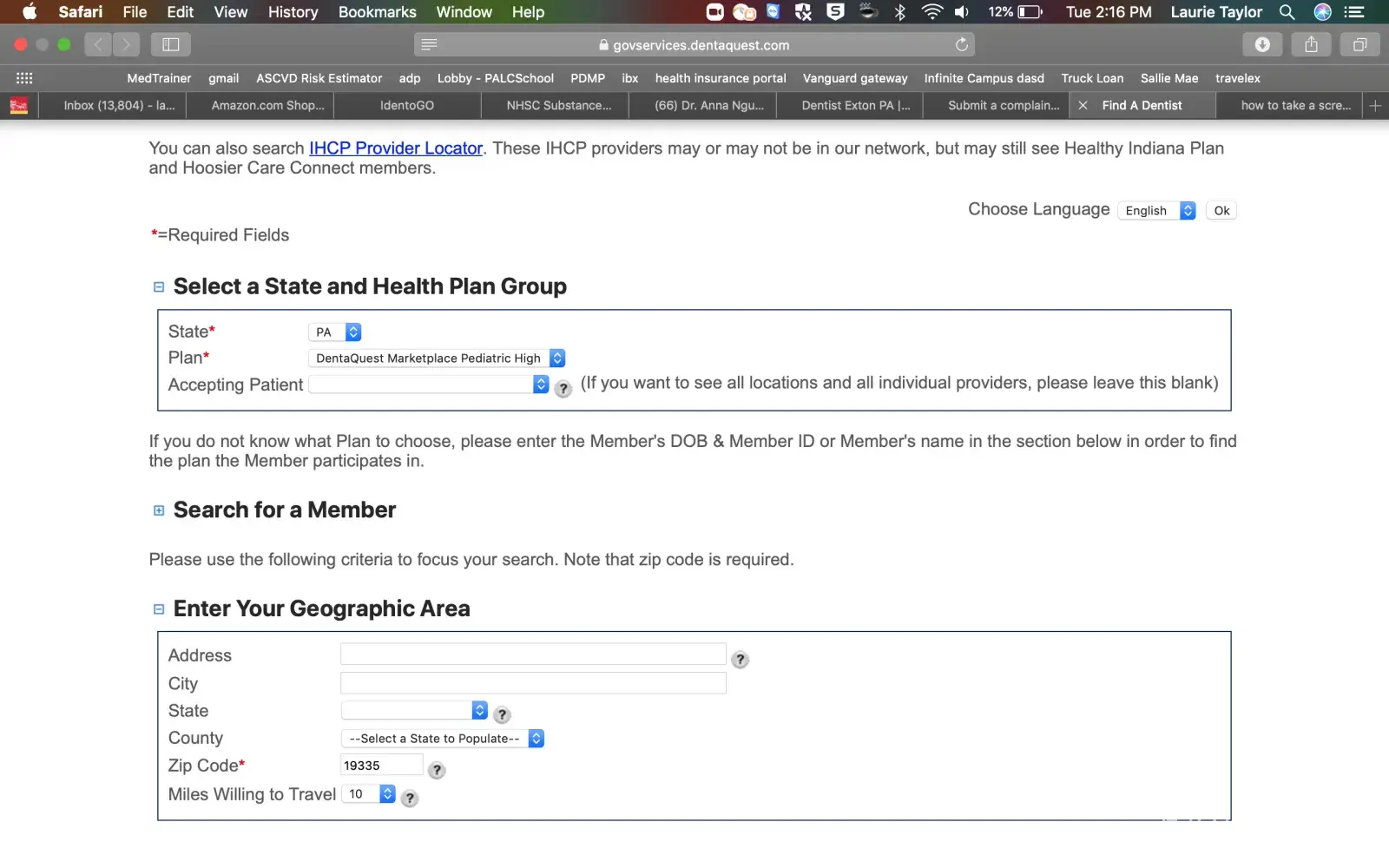Image resolution: width=1389 pixels, height=868 pixels.
Task: Click the Share icon in Safari toolbar
Action: 1311,44
